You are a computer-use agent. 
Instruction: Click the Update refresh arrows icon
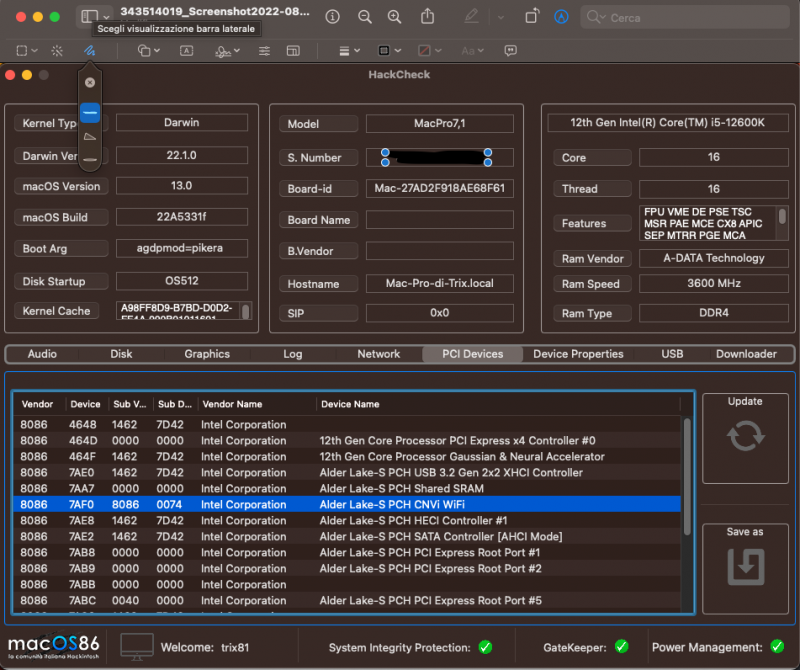(x=745, y=436)
